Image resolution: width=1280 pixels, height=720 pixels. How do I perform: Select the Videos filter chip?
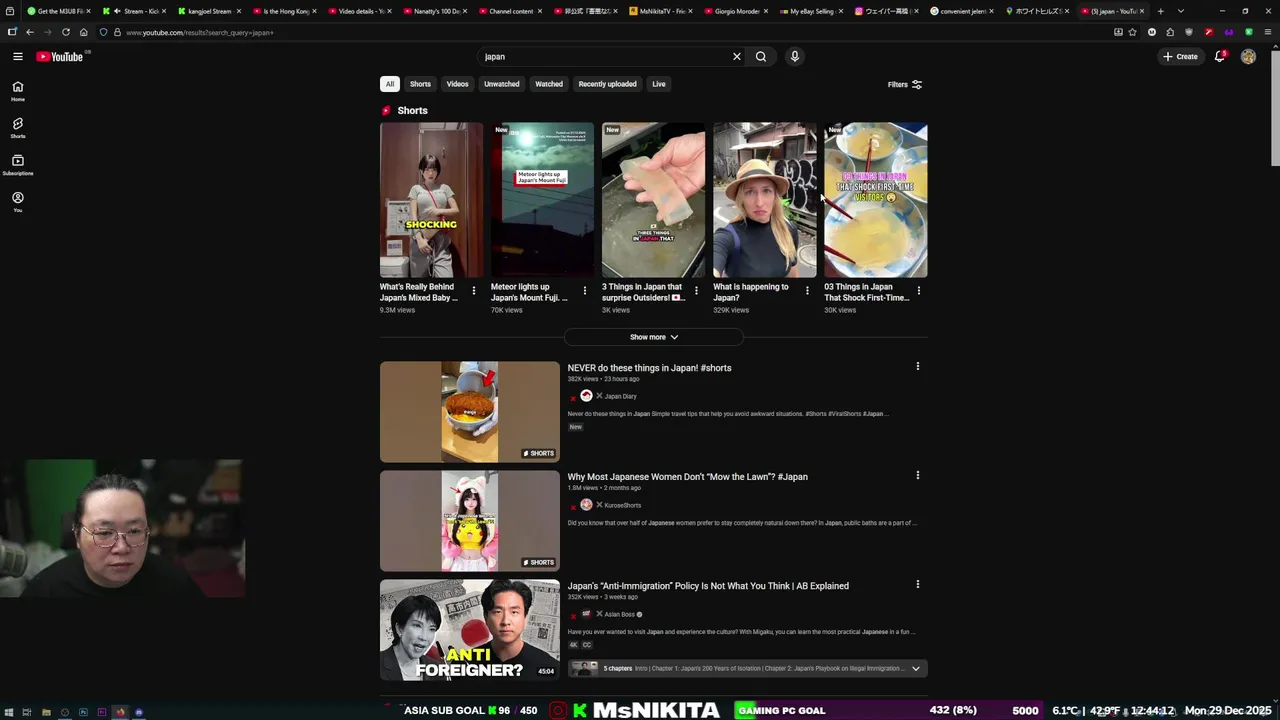pos(457,84)
